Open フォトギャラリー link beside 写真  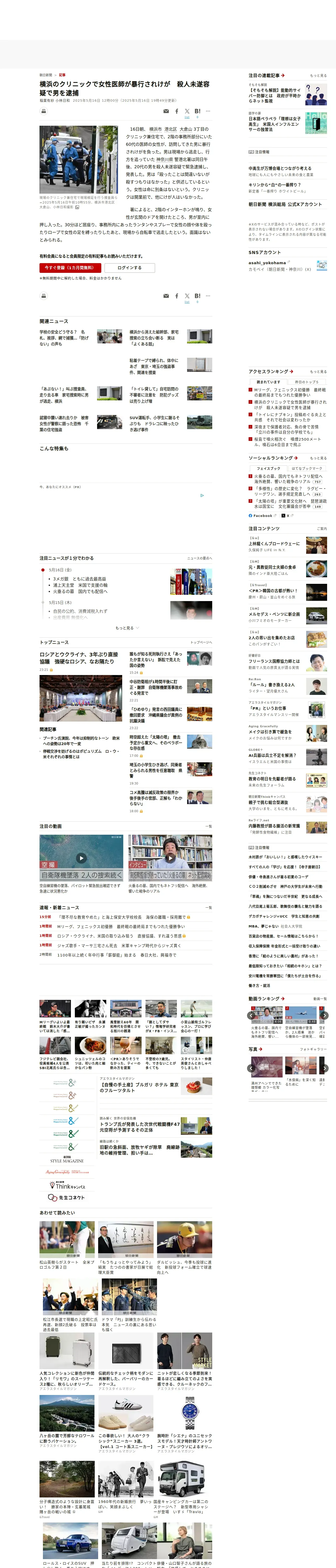coord(313,1050)
